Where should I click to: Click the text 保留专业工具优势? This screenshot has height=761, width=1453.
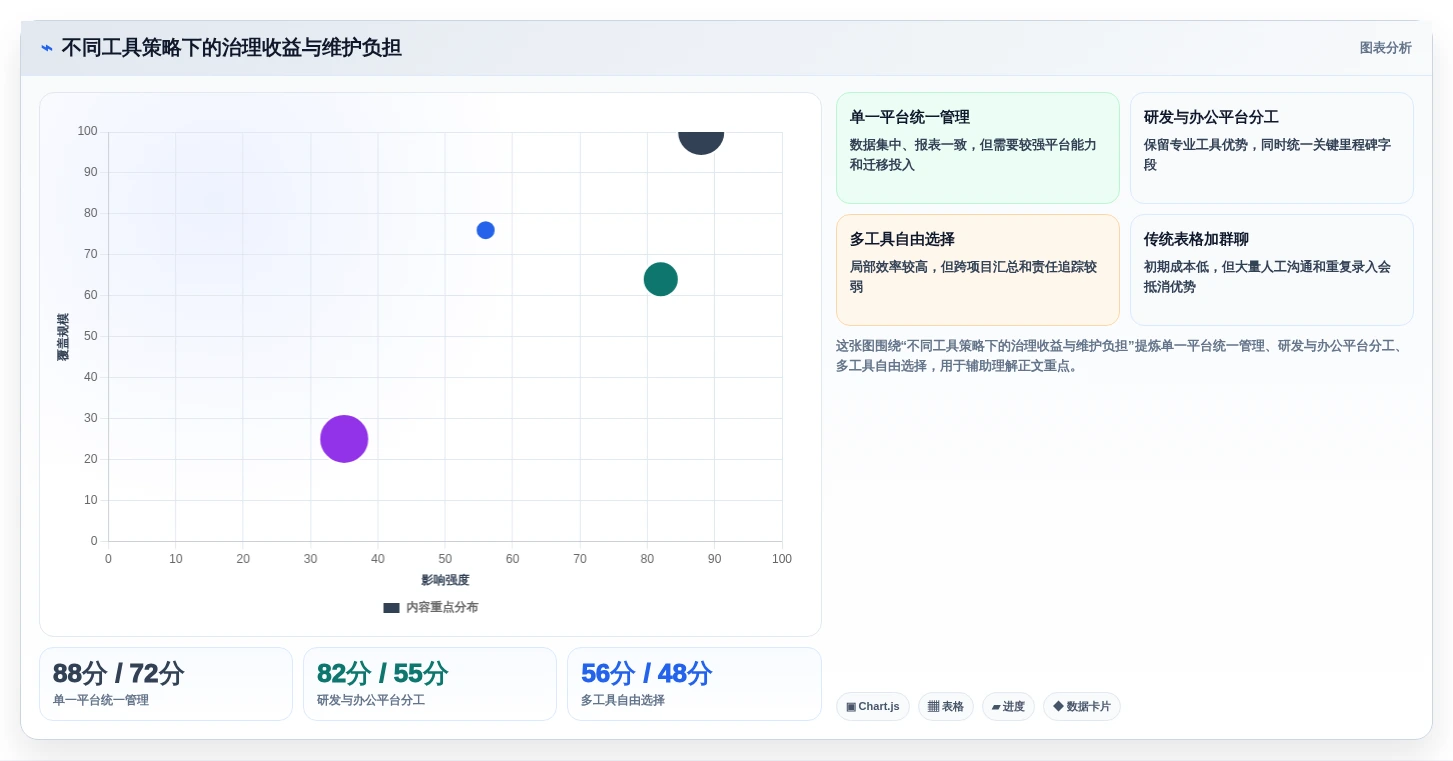[1198, 145]
